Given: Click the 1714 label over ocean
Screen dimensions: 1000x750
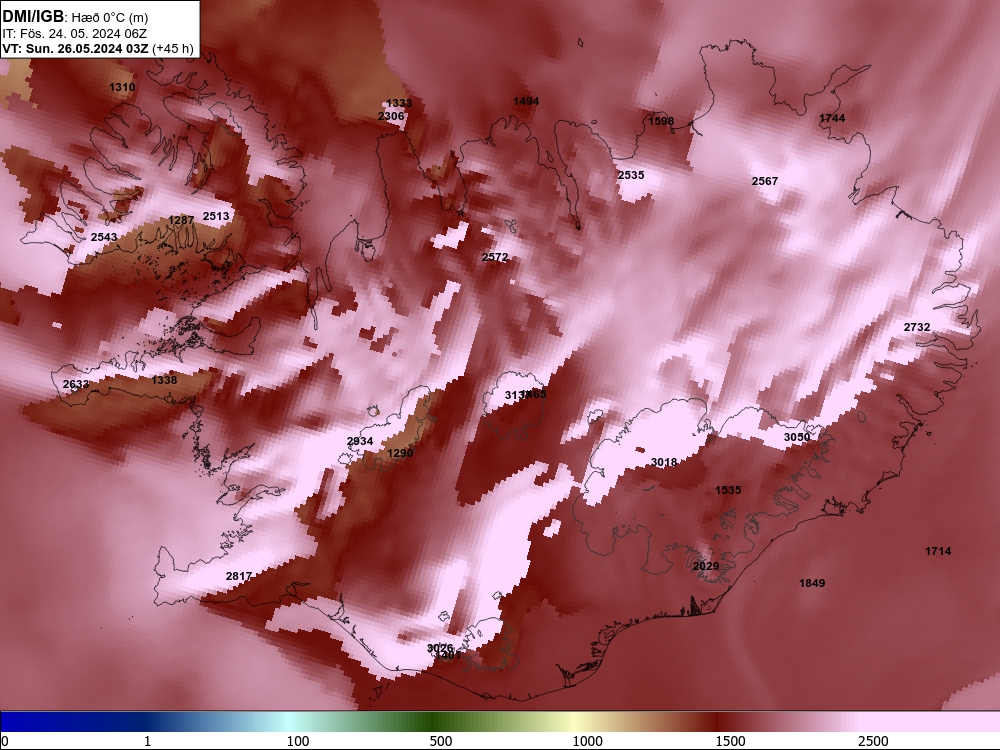Looking at the screenshot, I should click(x=938, y=551).
